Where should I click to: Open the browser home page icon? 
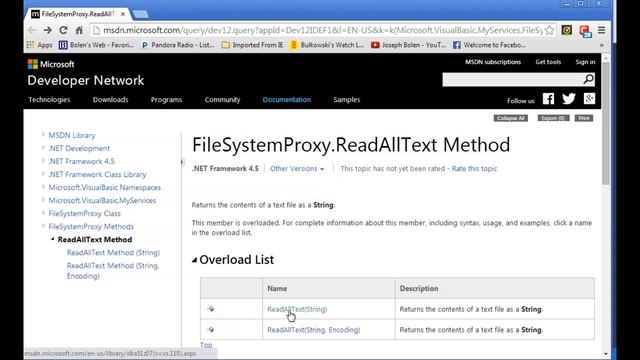[x=79, y=30]
